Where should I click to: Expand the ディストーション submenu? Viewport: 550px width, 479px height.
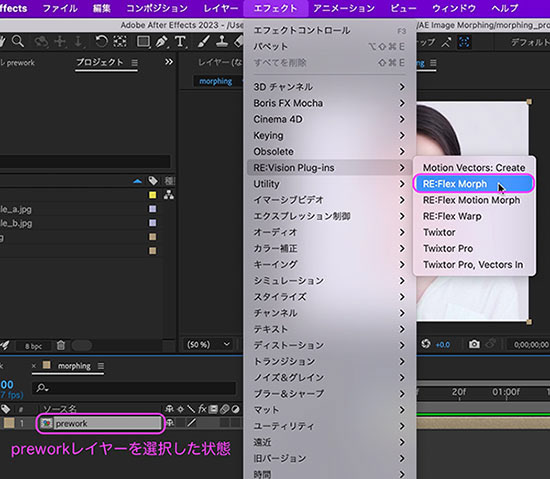[x=329, y=345]
